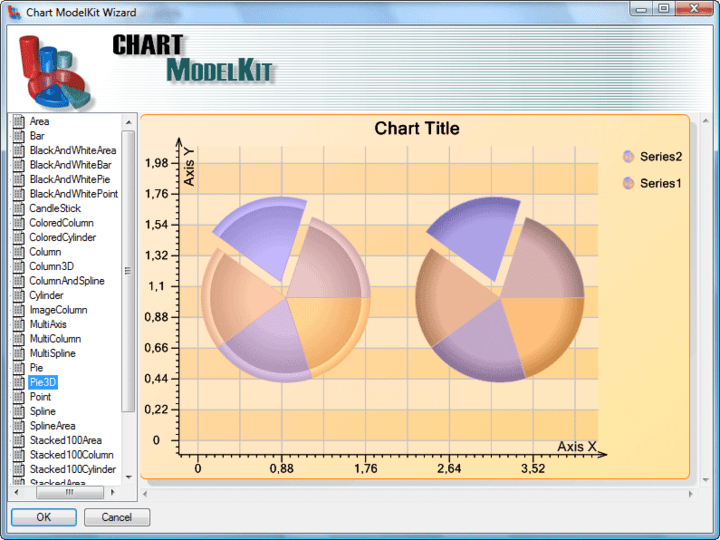Click the icon next to BlackAndWhitePie
The width and height of the screenshot is (720, 540).
point(19,179)
